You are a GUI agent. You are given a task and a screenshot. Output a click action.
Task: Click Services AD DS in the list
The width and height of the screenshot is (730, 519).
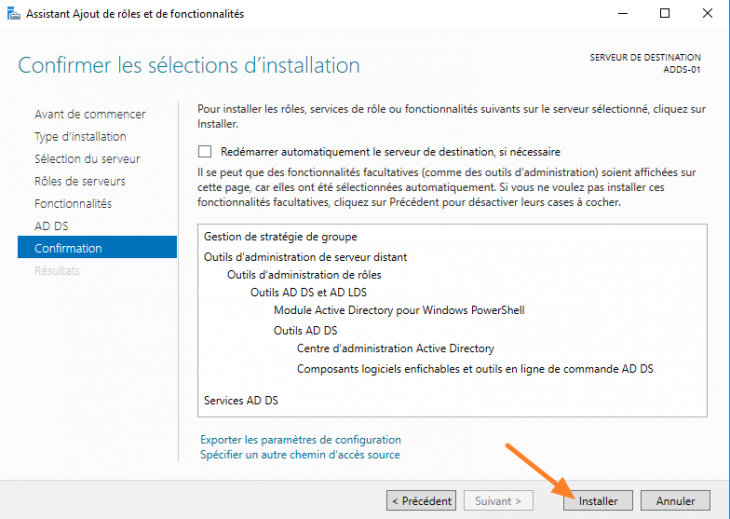click(x=241, y=400)
